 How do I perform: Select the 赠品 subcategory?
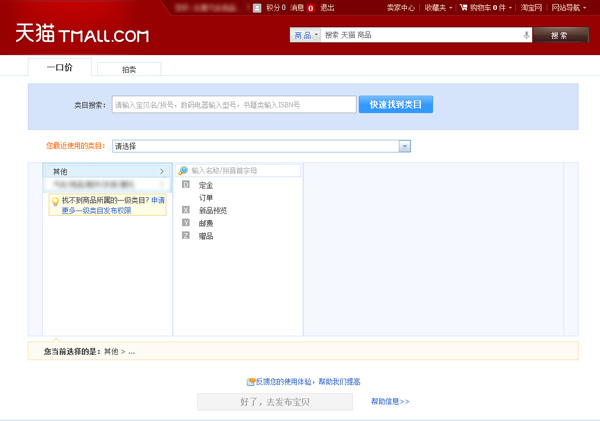tap(206, 236)
